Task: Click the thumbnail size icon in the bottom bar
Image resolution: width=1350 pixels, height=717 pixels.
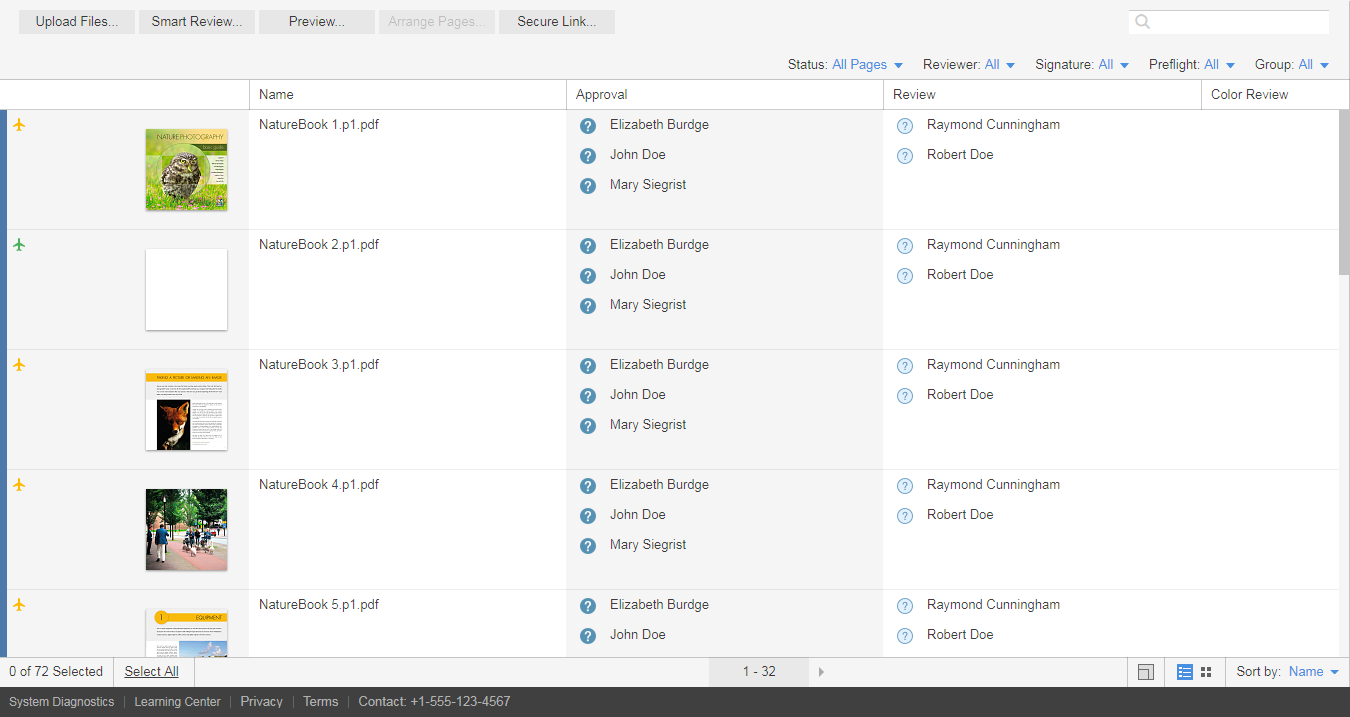Action: click(x=1146, y=672)
